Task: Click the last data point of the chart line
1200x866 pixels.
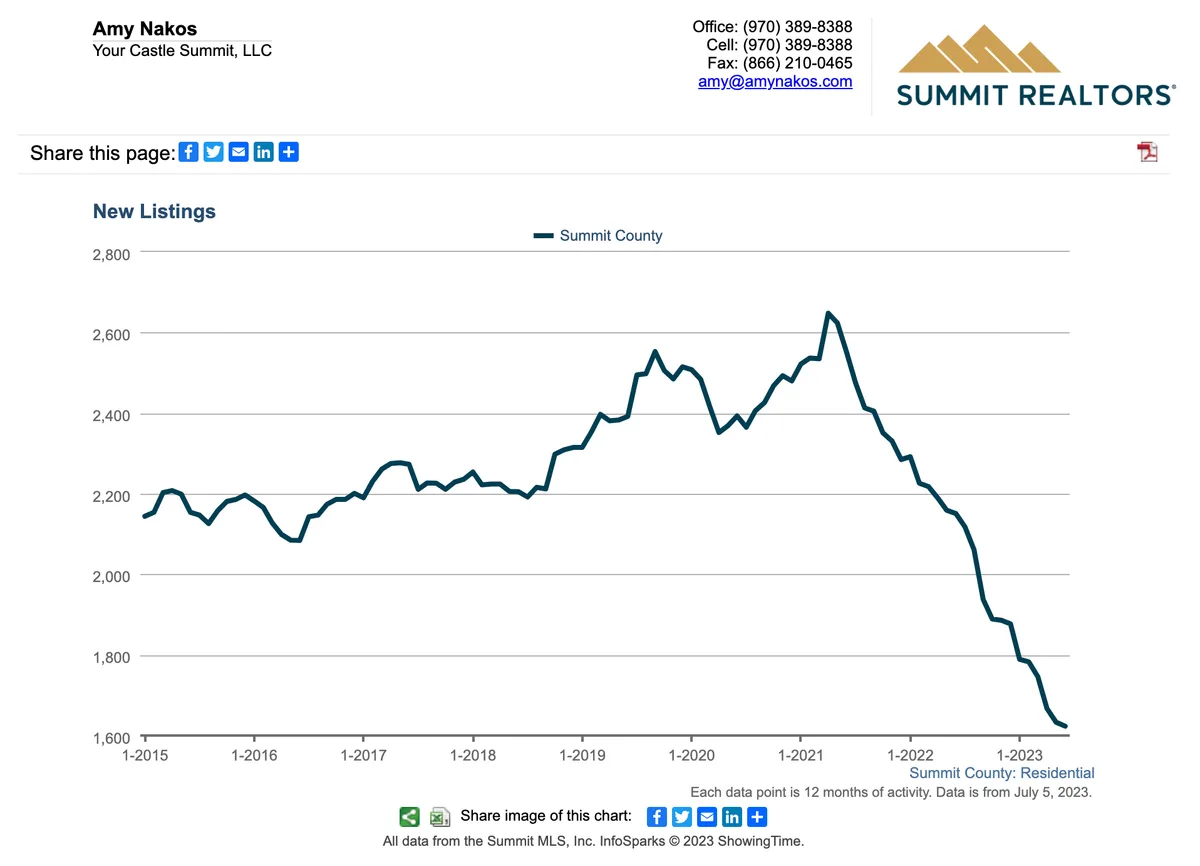Action: click(x=1066, y=727)
